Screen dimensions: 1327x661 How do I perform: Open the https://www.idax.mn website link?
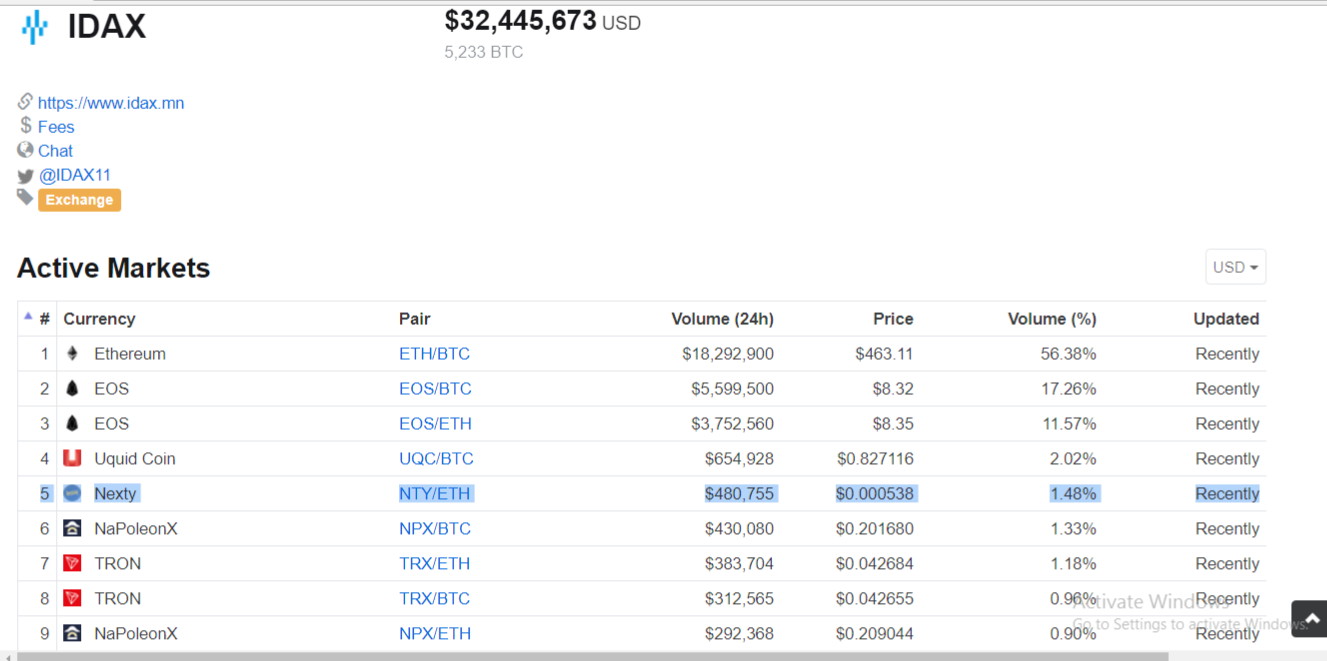[111, 103]
